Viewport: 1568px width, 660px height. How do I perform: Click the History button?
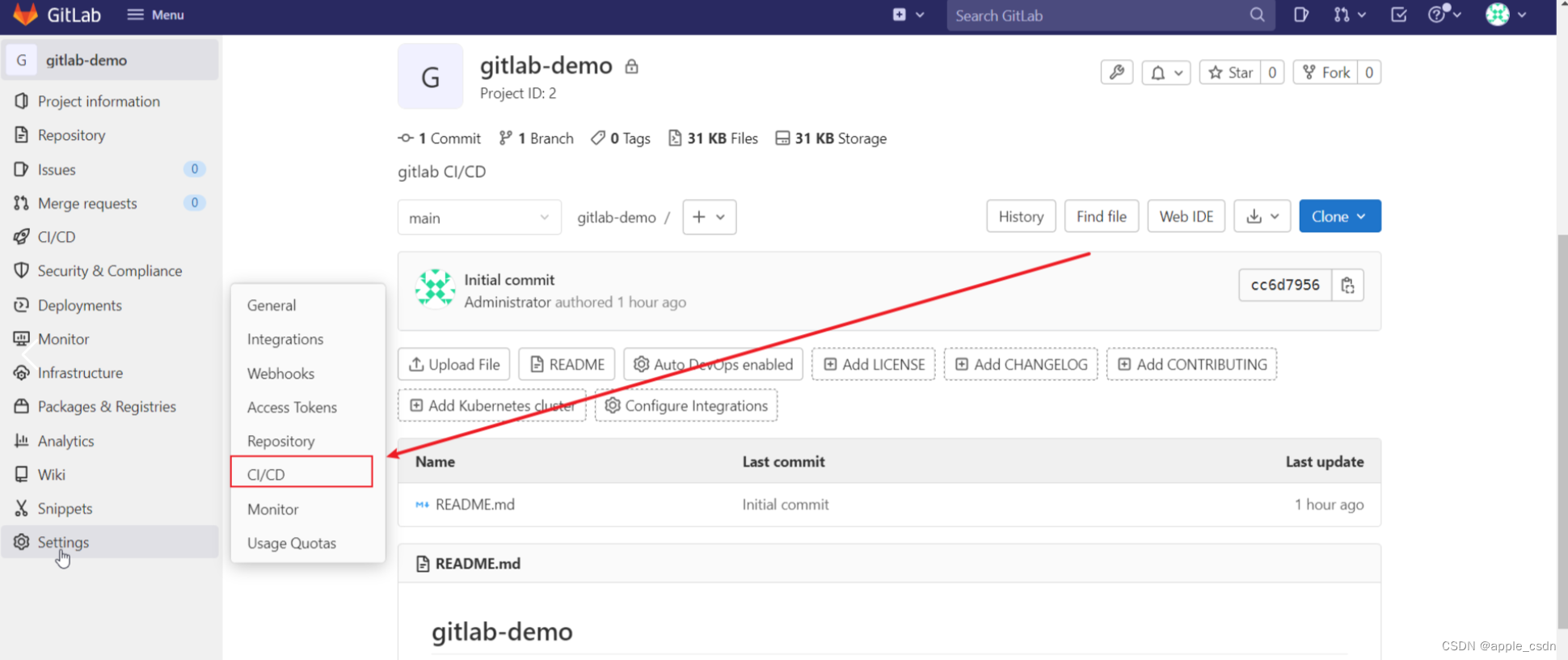click(x=1021, y=216)
